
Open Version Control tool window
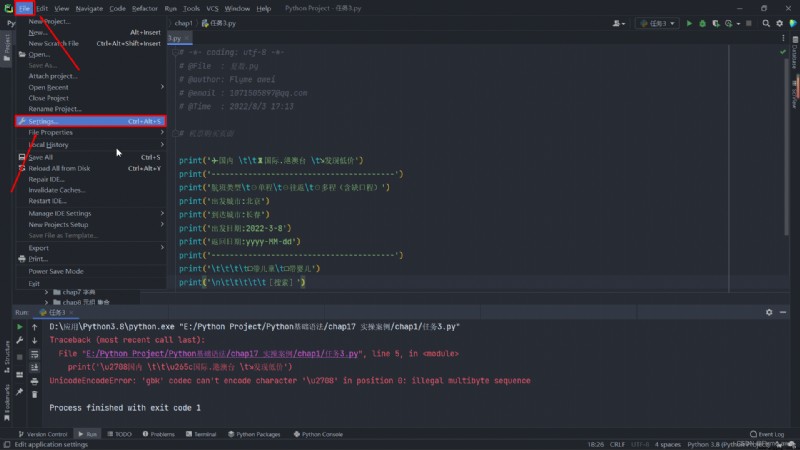tap(43, 434)
